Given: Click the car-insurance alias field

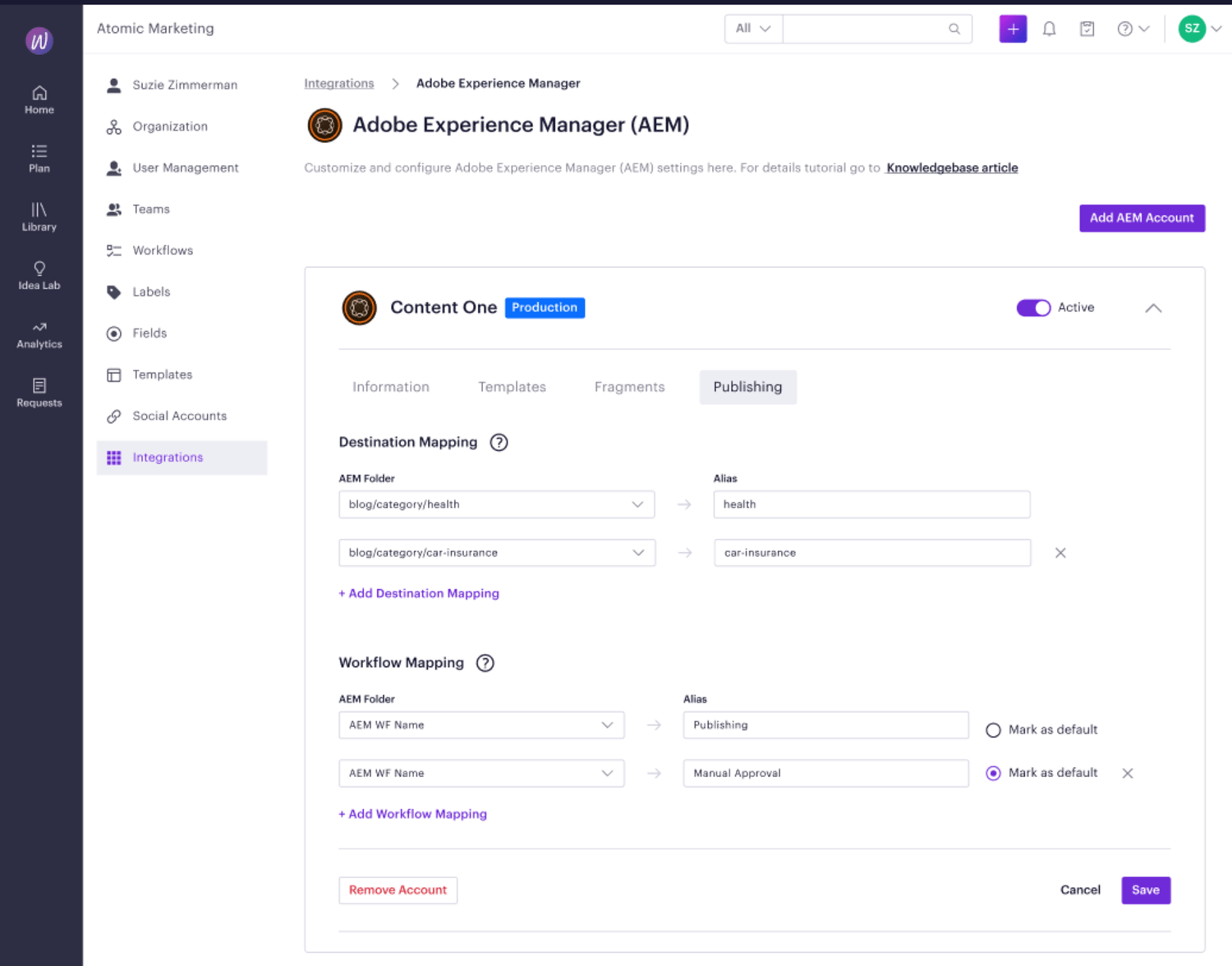Looking at the screenshot, I should pyautogui.click(x=872, y=553).
